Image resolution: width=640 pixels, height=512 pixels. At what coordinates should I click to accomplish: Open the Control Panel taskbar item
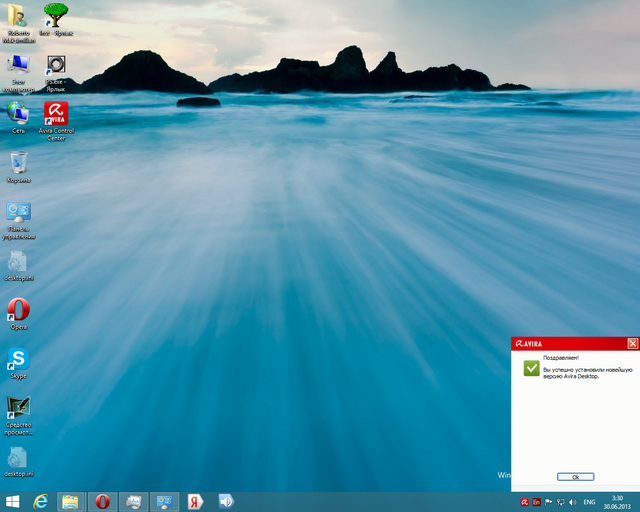click(x=164, y=502)
